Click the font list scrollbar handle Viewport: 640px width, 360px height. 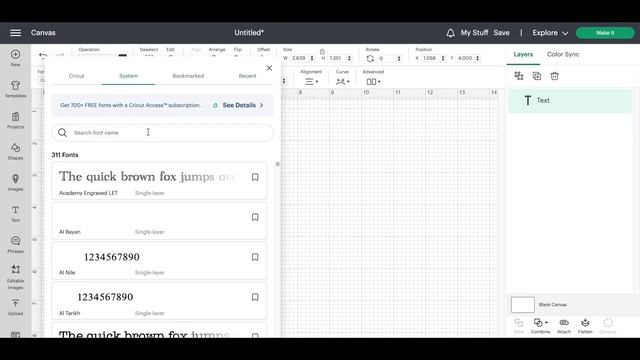pos(278,164)
